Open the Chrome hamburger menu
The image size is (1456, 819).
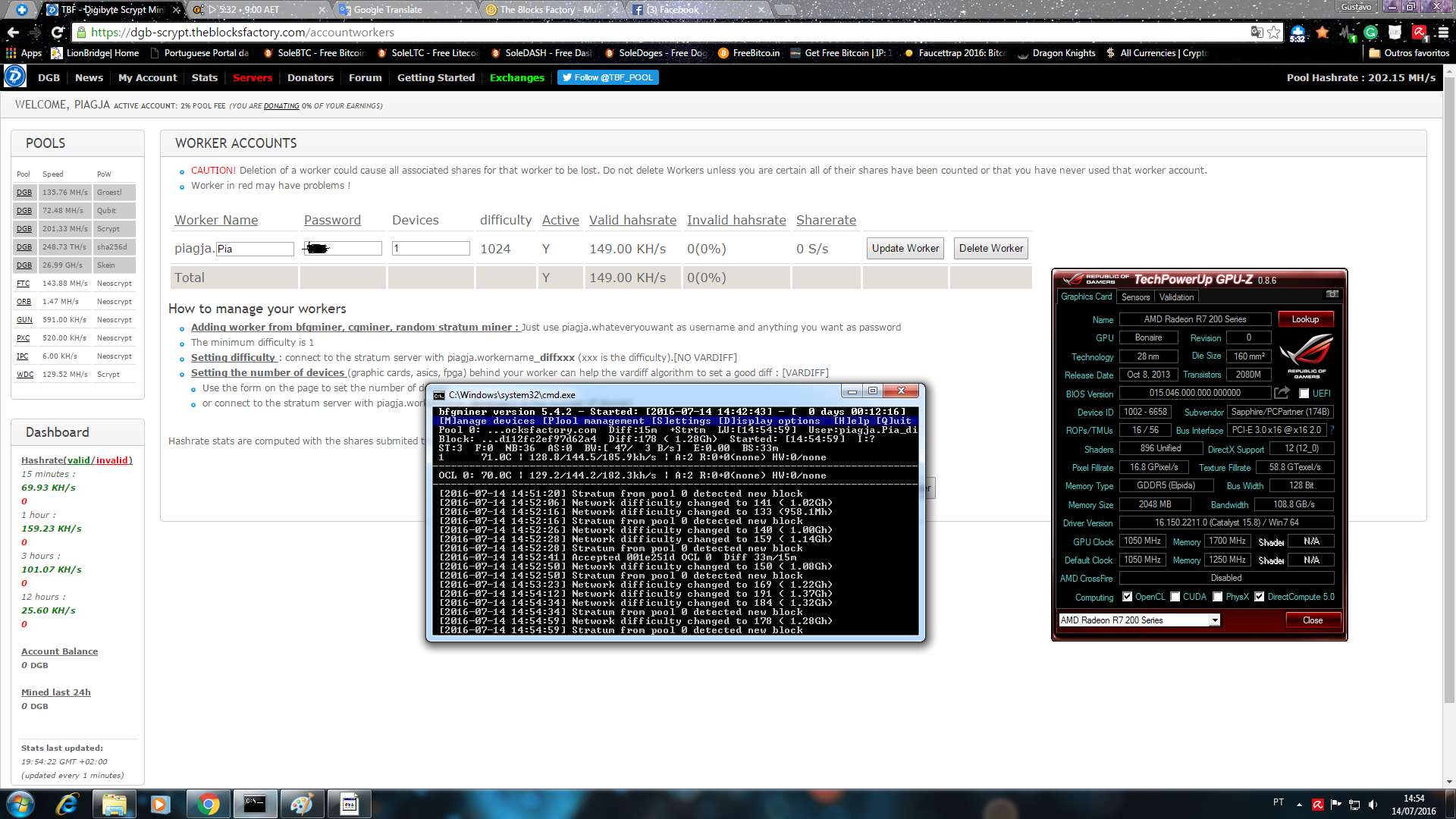1442,33
